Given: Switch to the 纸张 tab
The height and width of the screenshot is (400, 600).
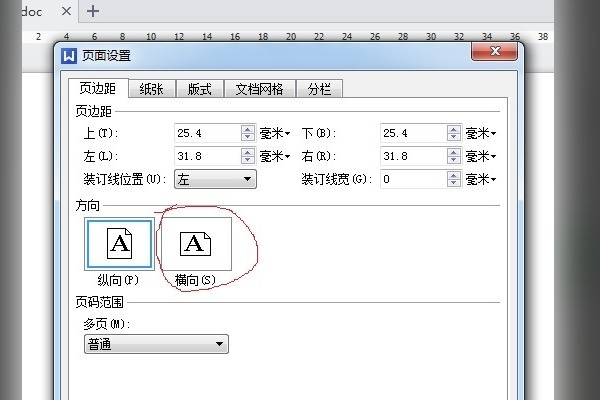Looking at the screenshot, I should coord(152,89).
